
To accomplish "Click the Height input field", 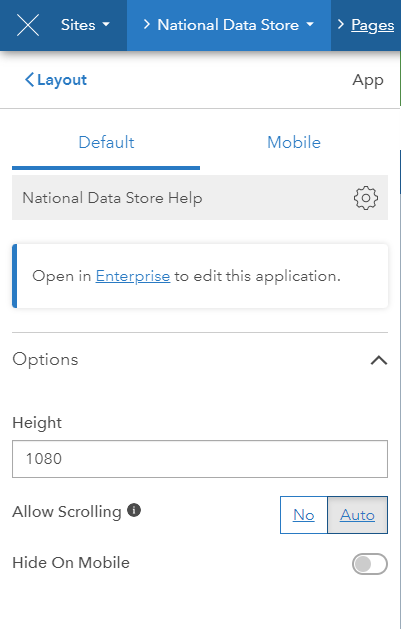I will coord(200,459).
